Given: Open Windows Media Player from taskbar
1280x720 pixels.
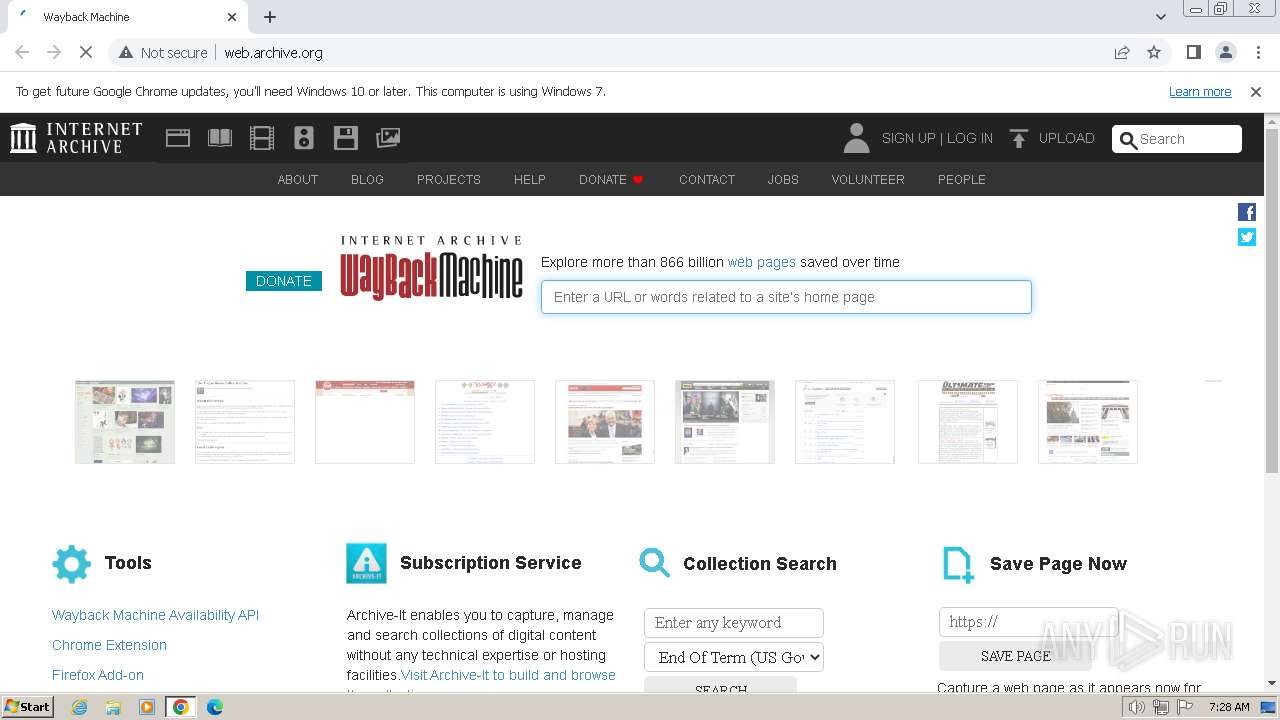Looking at the screenshot, I should [x=147, y=707].
